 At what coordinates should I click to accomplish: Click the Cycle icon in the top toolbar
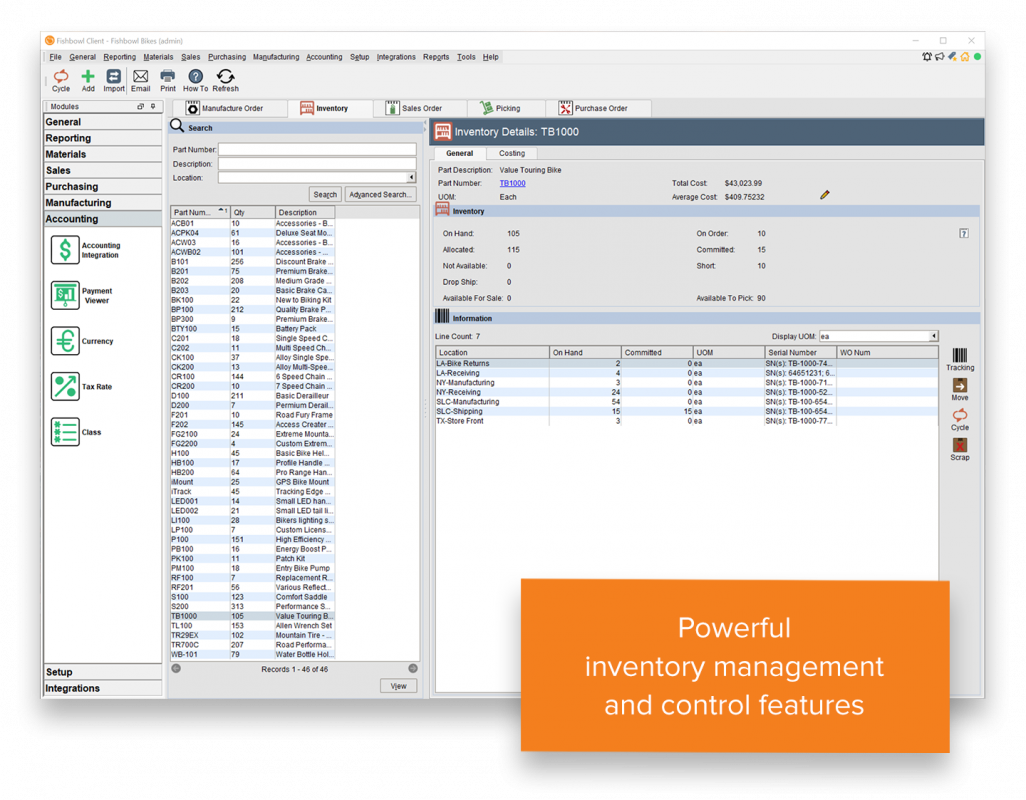[x=61, y=77]
